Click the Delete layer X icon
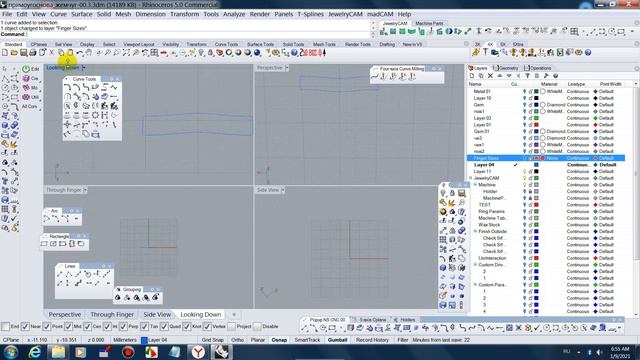 click(x=490, y=76)
